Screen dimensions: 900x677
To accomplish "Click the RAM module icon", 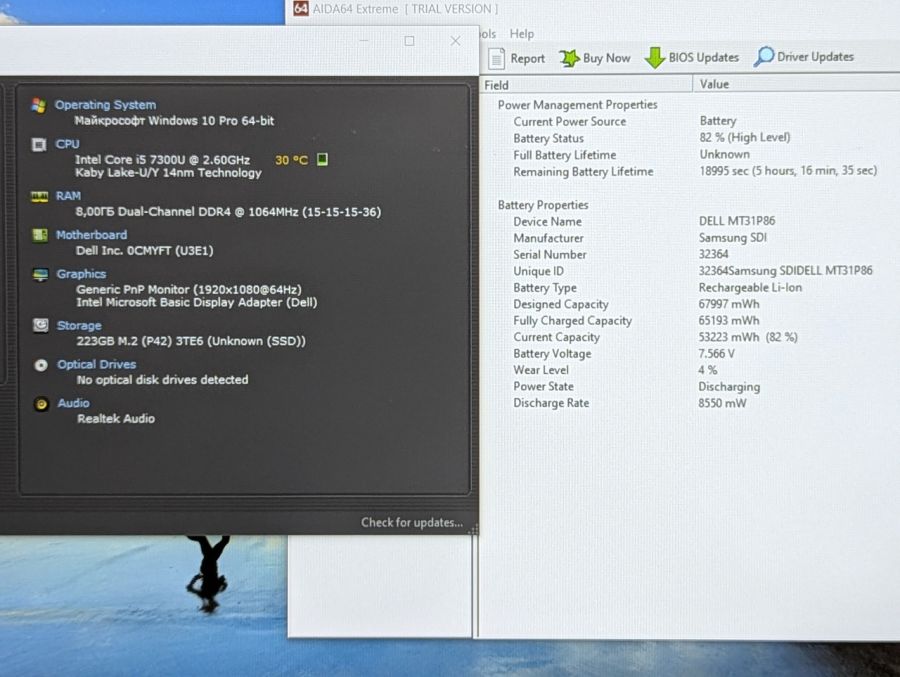I will pos(40,197).
